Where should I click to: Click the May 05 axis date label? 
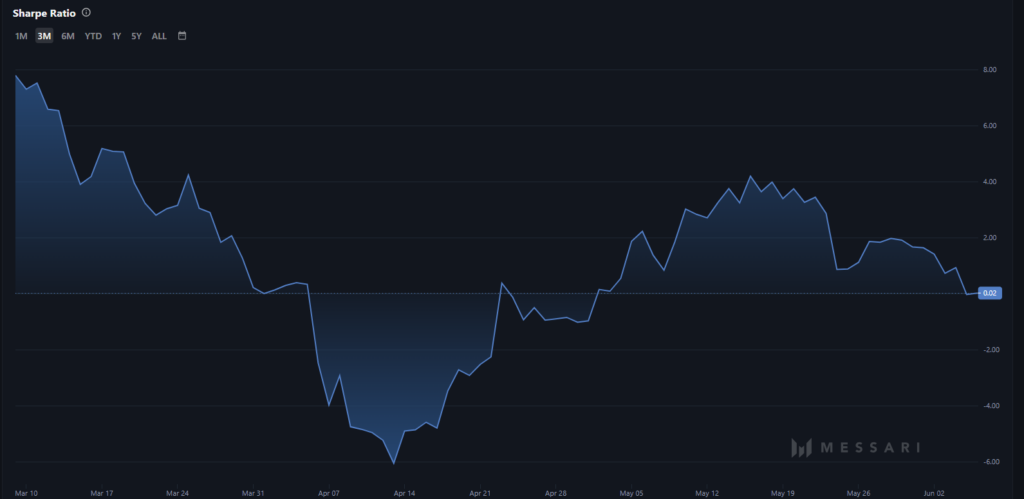(631, 493)
